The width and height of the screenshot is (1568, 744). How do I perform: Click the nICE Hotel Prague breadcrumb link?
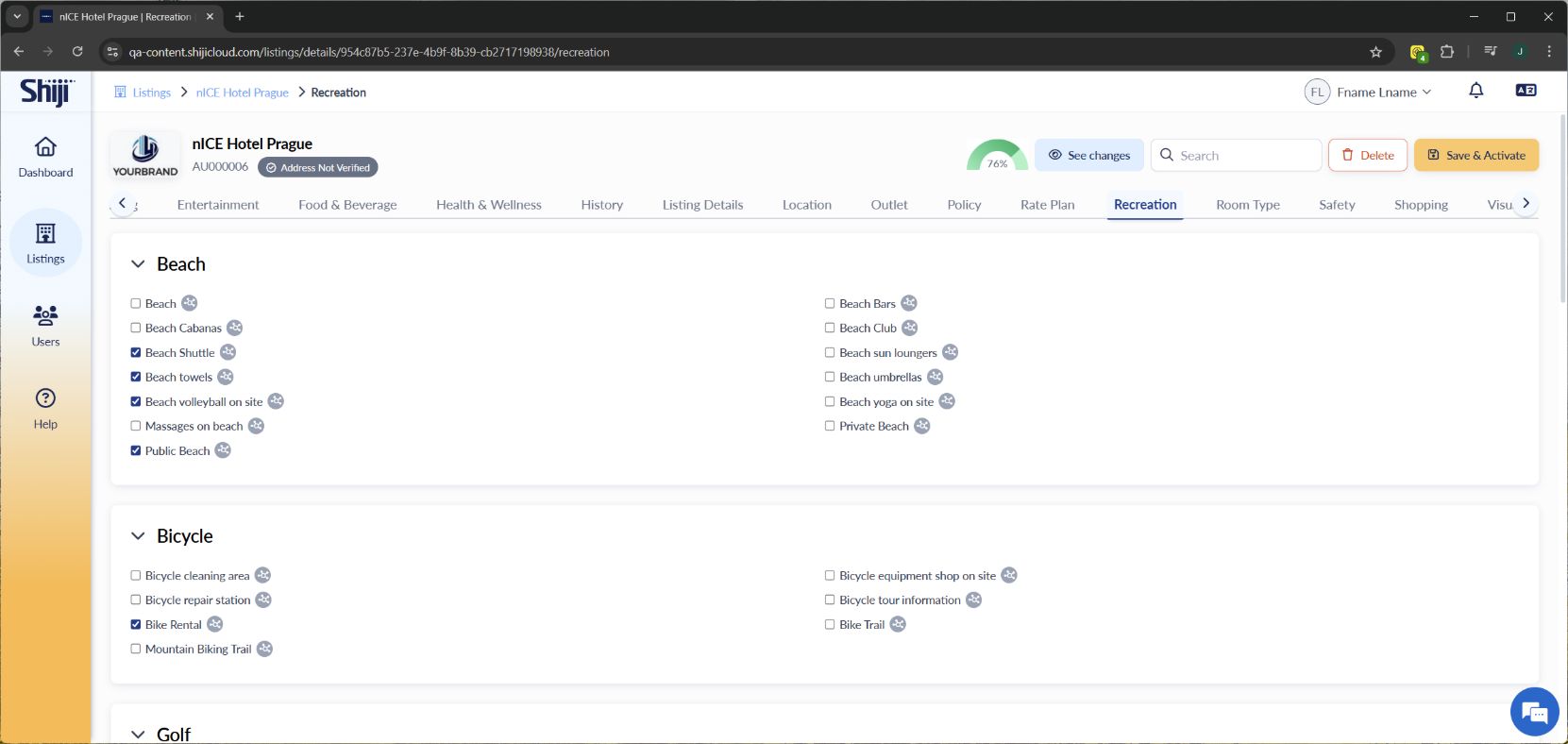point(242,93)
